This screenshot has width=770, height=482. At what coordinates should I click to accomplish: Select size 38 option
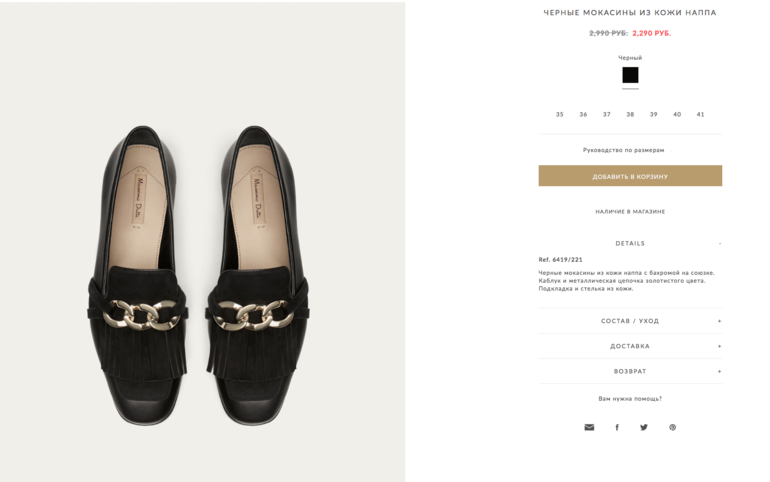point(630,114)
